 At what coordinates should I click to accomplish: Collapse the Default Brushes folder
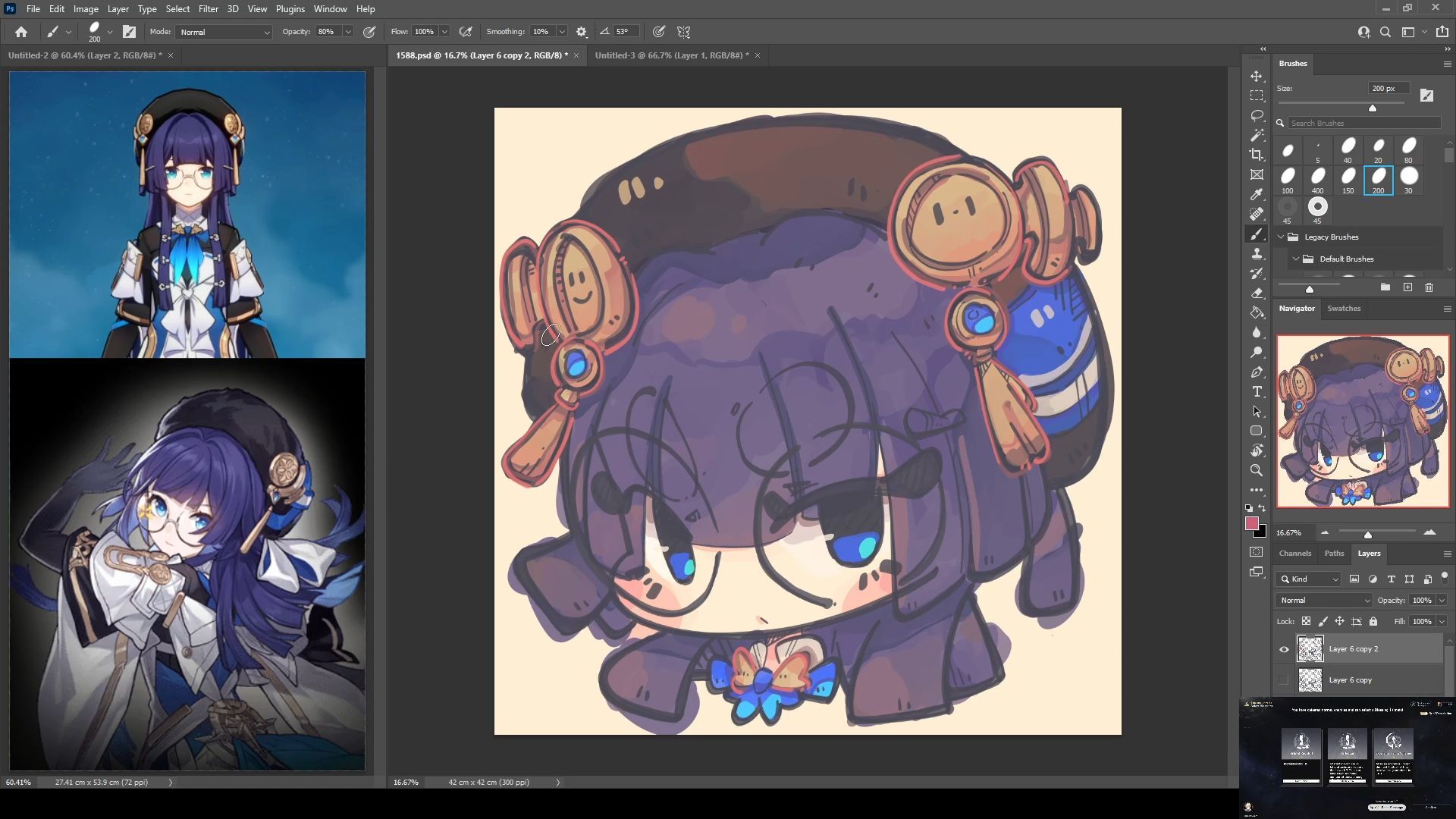pyautogui.click(x=1296, y=259)
